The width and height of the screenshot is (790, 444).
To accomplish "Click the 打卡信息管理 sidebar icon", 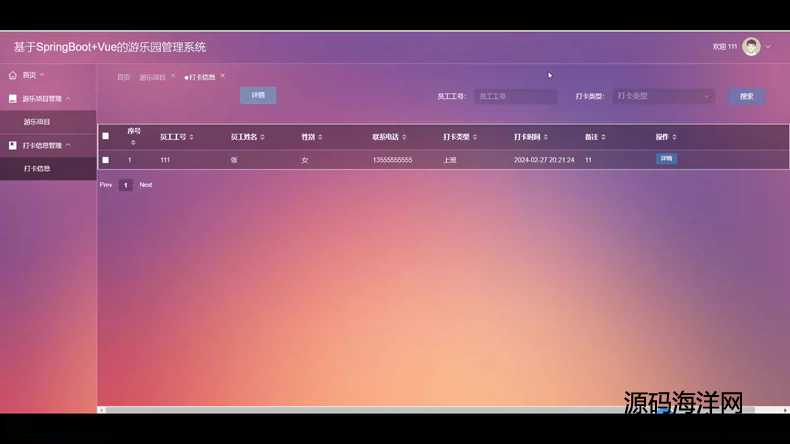I will pos(12,145).
